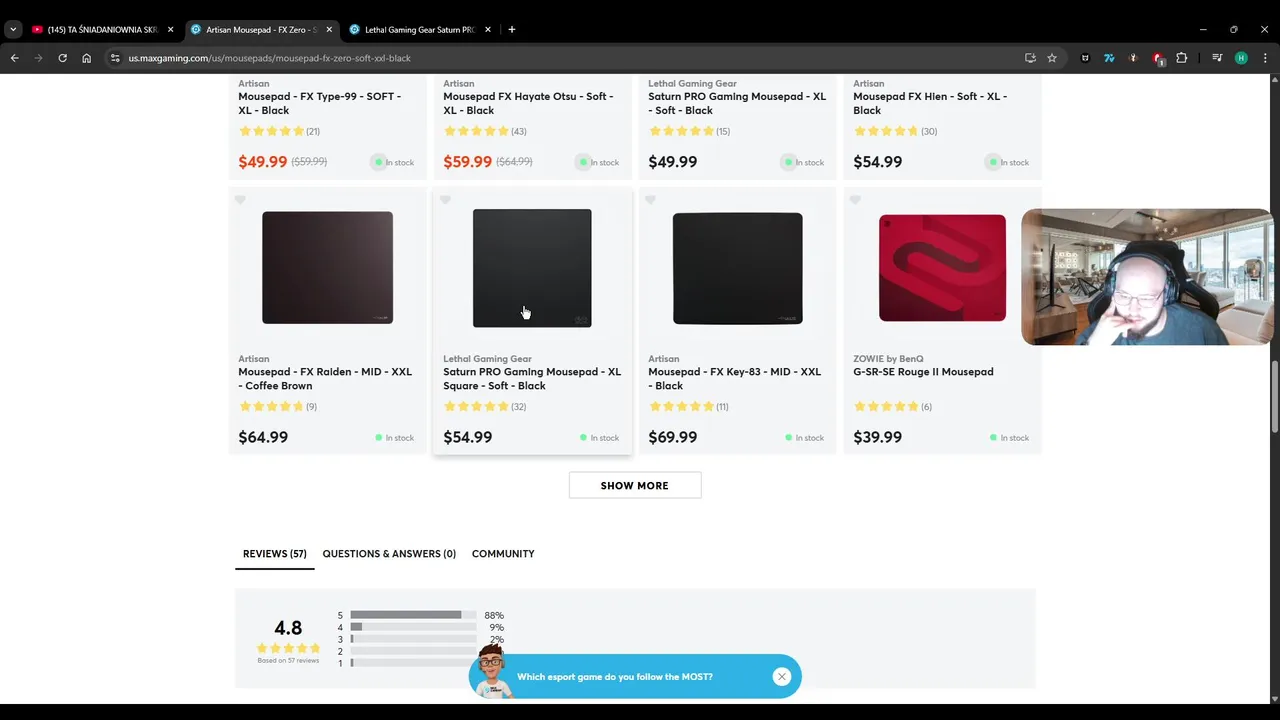Click the FX Type-99 star rating (21)
The image size is (1280, 720).
click(279, 131)
